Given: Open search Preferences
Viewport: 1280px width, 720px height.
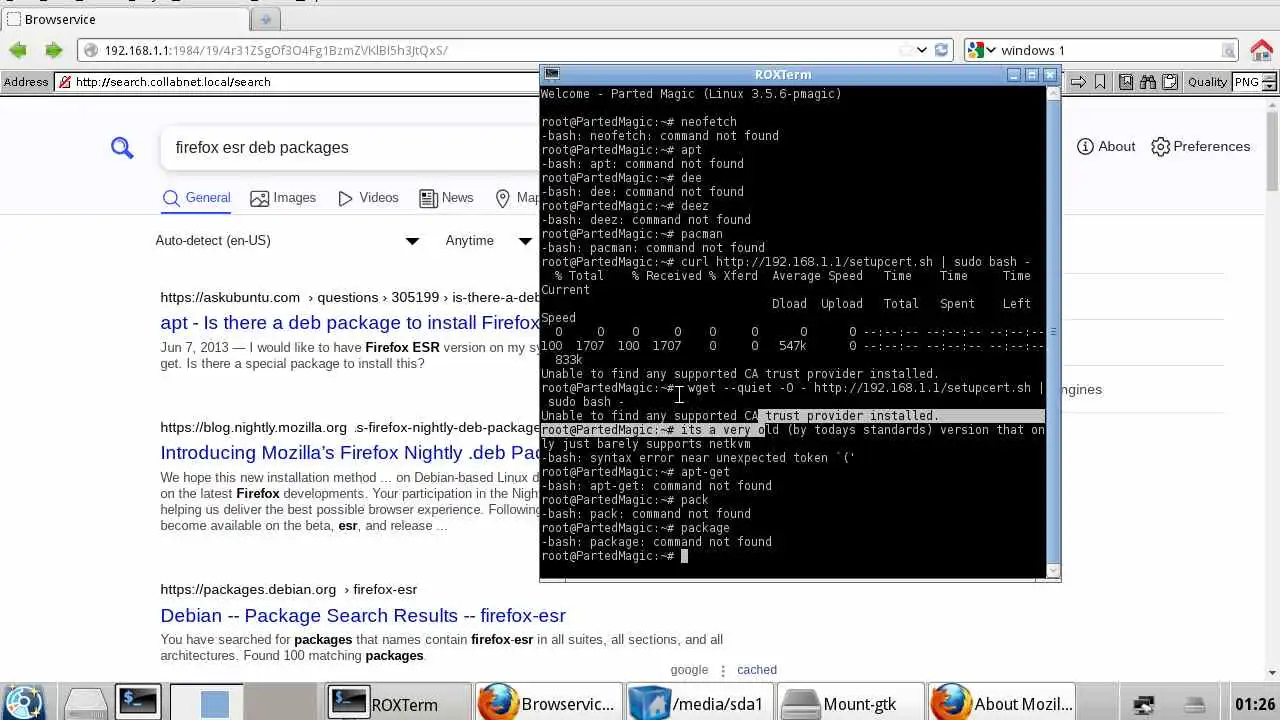Looking at the screenshot, I should [x=1200, y=146].
